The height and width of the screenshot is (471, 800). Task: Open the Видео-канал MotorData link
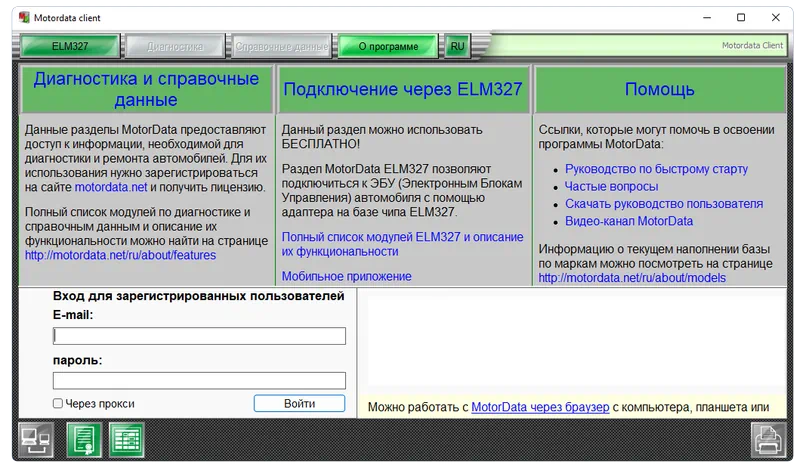coord(629,221)
